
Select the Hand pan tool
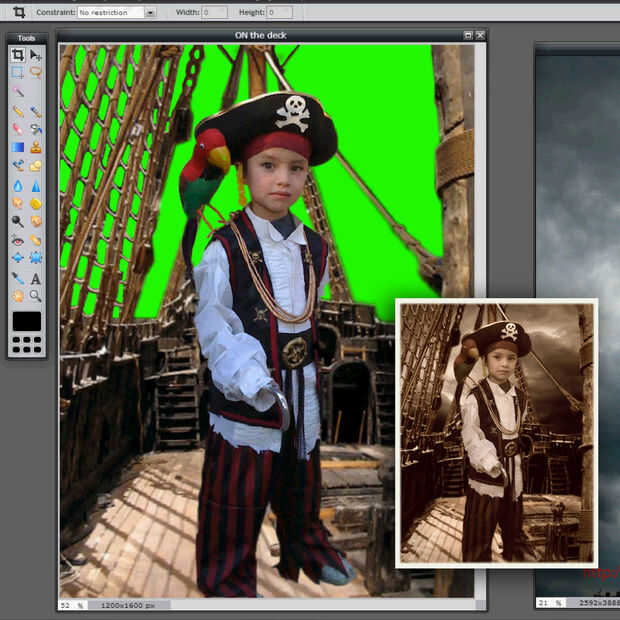[17, 296]
